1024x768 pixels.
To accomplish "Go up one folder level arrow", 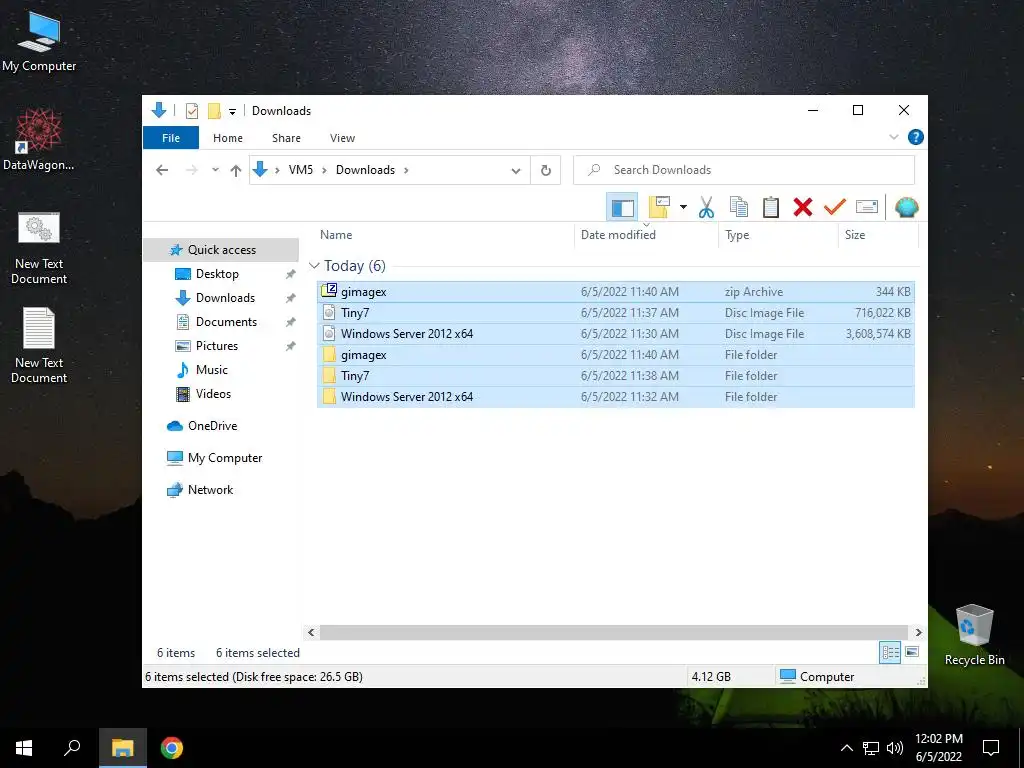I will tap(236, 170).
